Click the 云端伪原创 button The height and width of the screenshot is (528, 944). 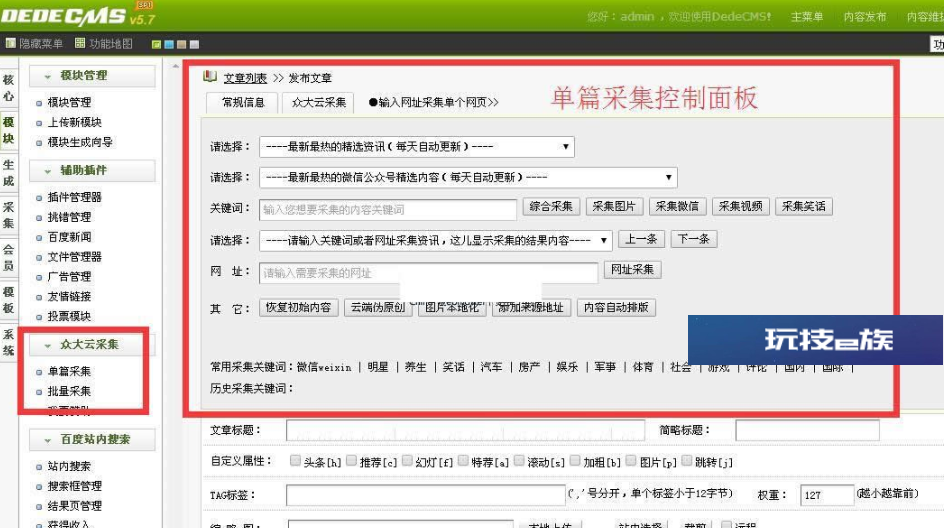tap(378, 308)
